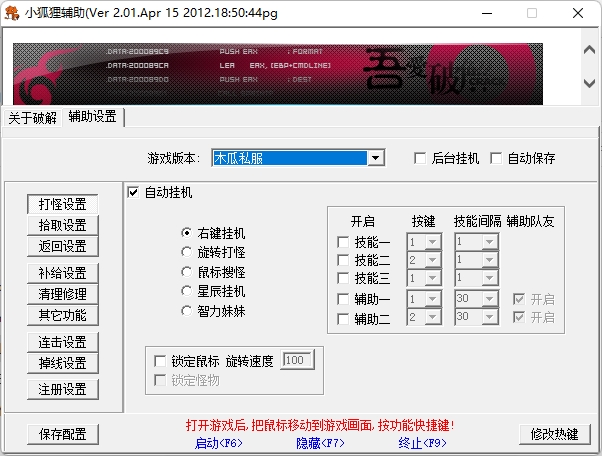Uncheck the 自动挂机 checkbox

pyautogui.click(x=134, y=192)
